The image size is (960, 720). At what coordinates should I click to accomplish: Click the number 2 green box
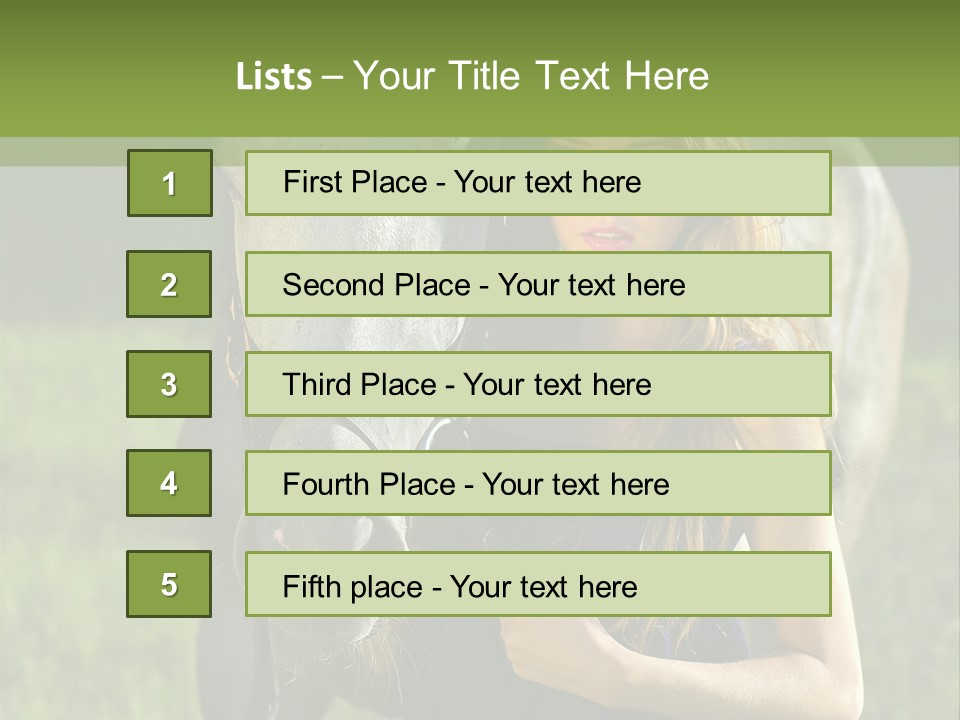169,284
